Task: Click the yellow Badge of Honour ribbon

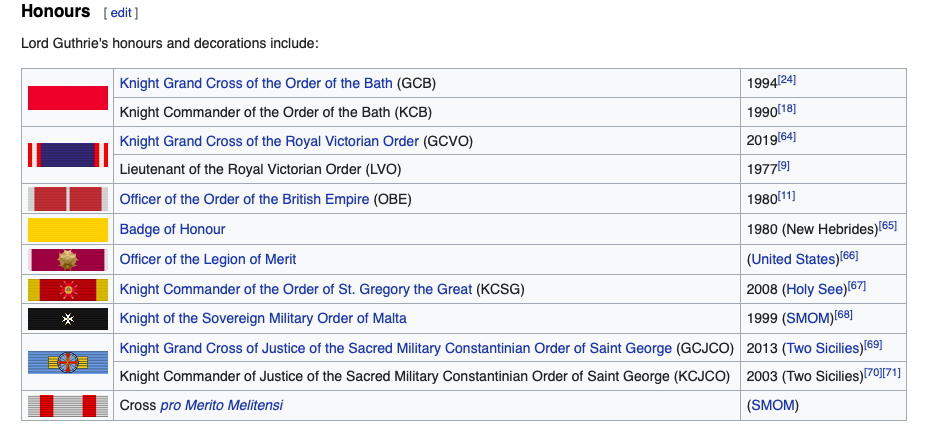Action: (x=68, y=229)
